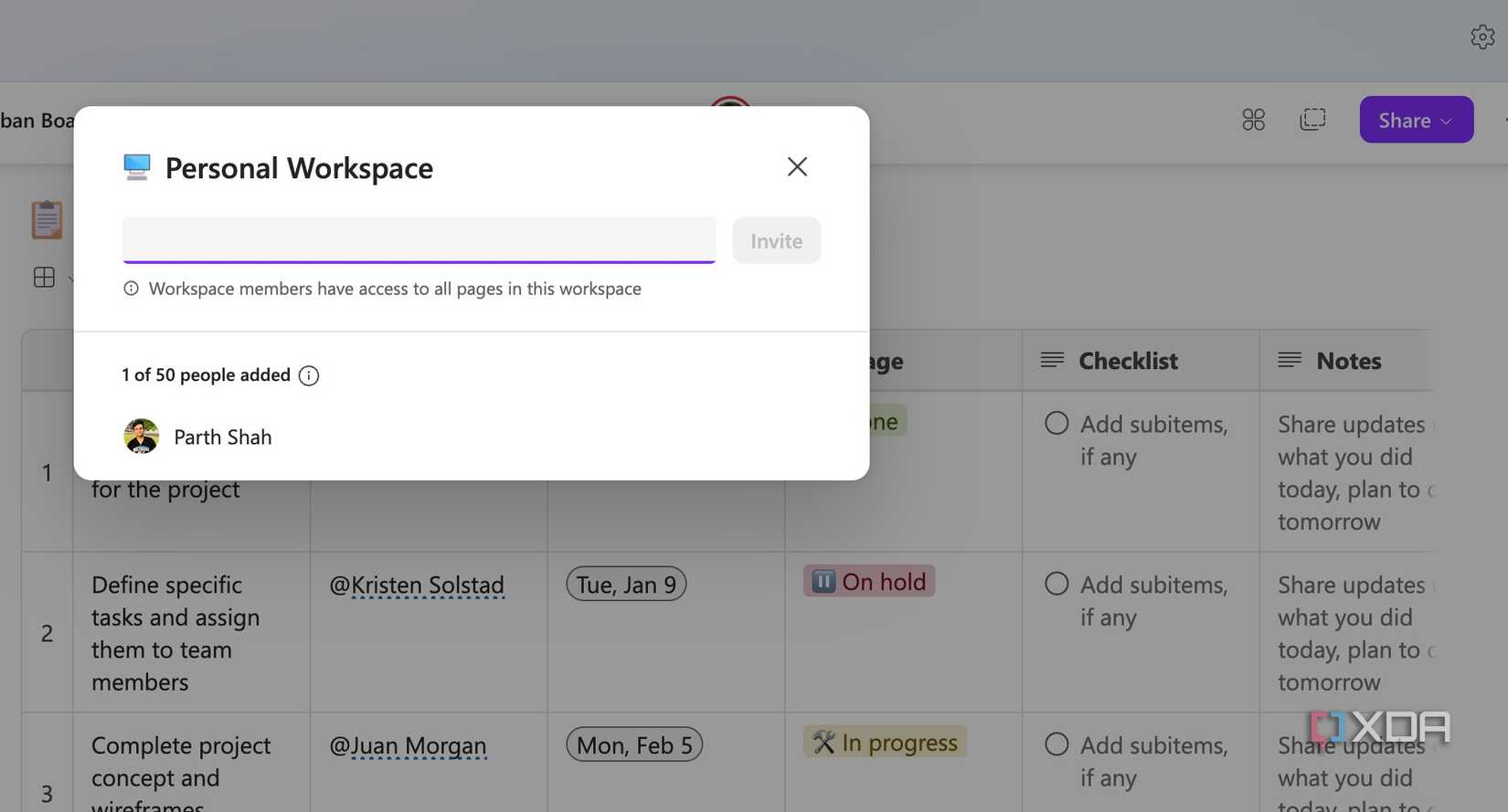The image size is (1508, 812).
Task: Click the clipboard page icon
Action: point(47,219)
